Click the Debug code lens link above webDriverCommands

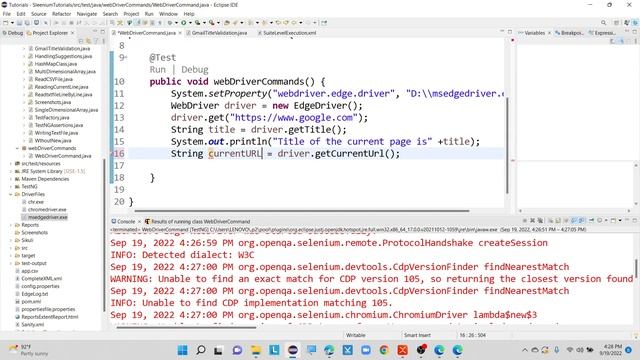(195, 69)
